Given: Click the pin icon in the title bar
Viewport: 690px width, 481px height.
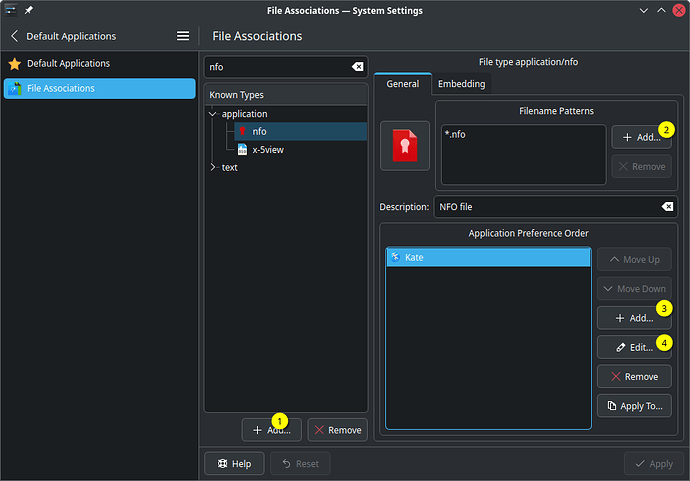Looking at the screenshot, I should (29, 10).
